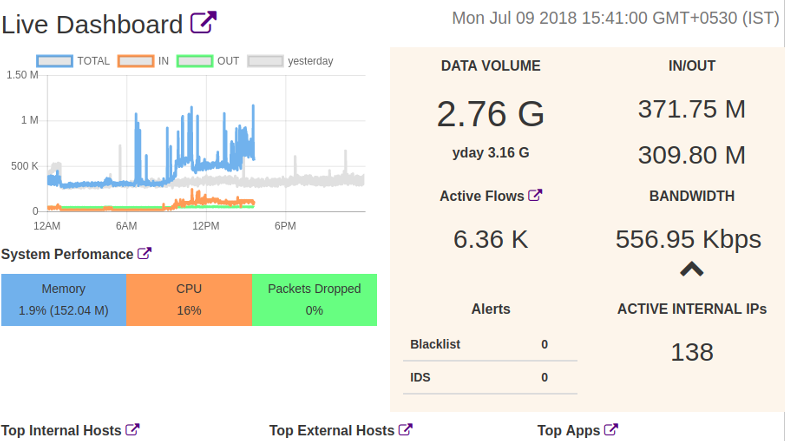The height and width of the screenshot is (441, 785).
Task: Open System Performance external link icon
Action: (144, 254)
